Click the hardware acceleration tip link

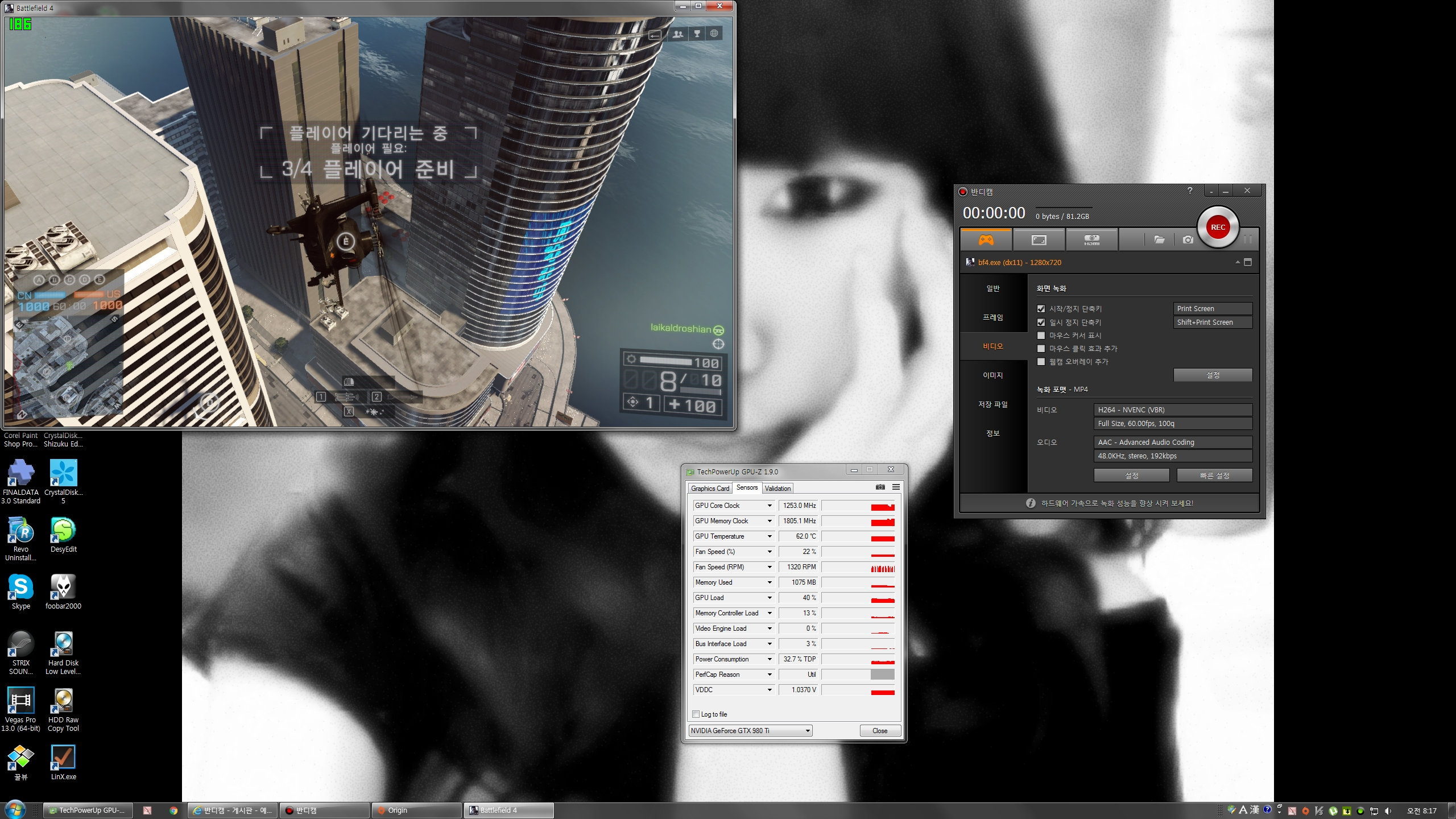[1116, 503]
